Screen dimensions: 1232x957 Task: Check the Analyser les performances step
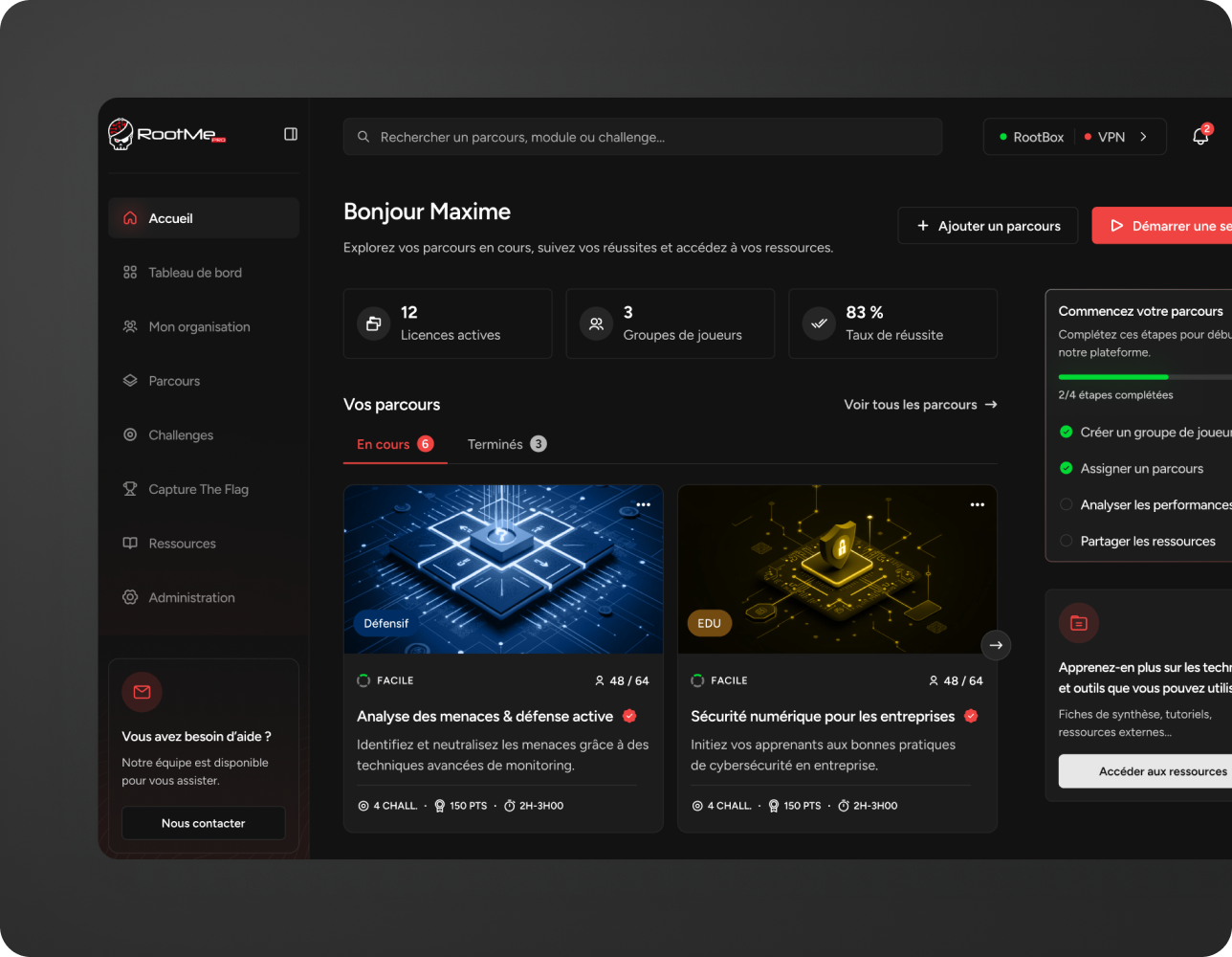tap(1065, 504)
